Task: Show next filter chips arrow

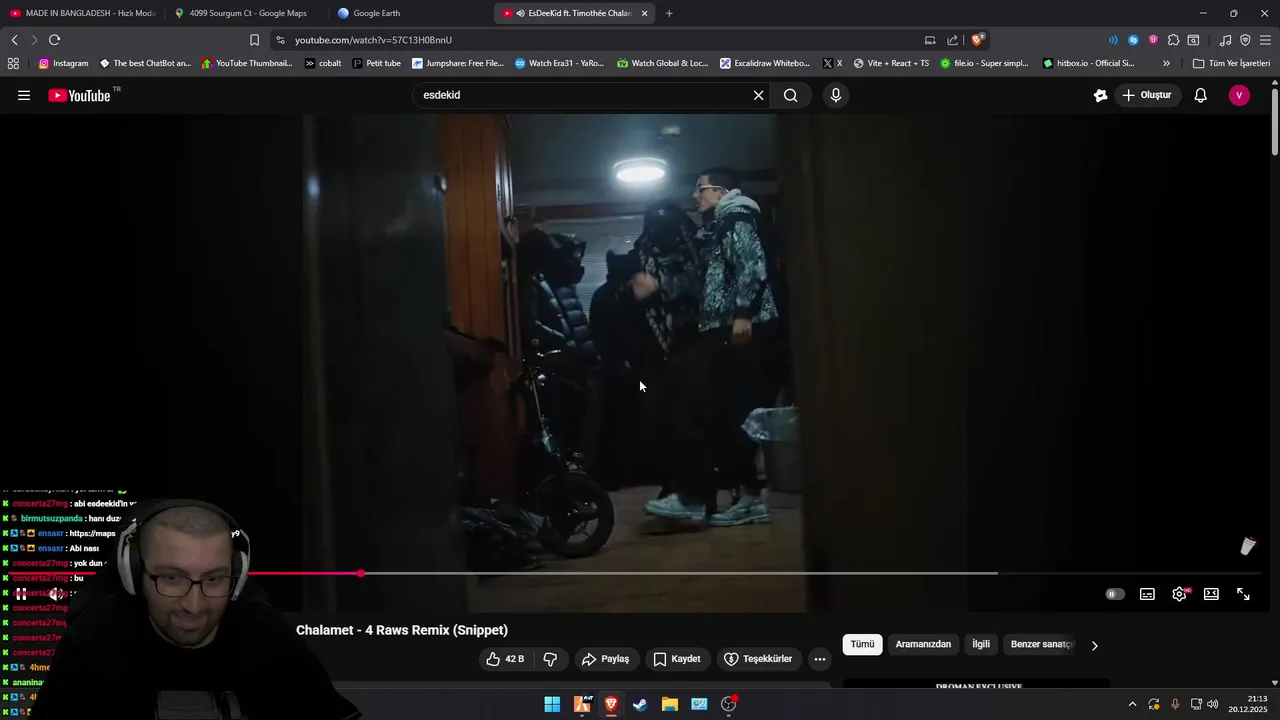Action: tap(1094, 646)
